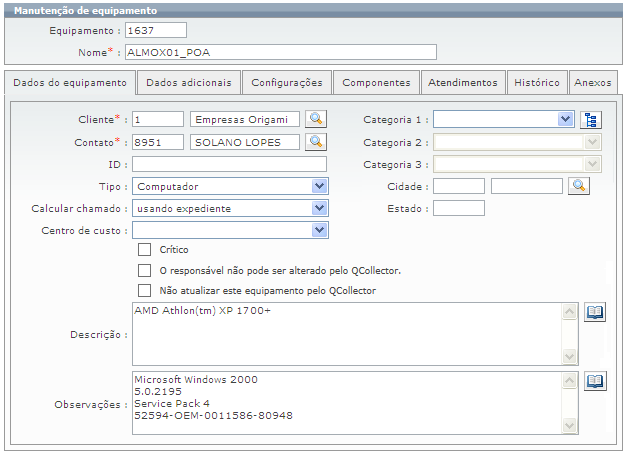
Task: Open the category tree icon by Categoria 1
Action: [591, 120]
